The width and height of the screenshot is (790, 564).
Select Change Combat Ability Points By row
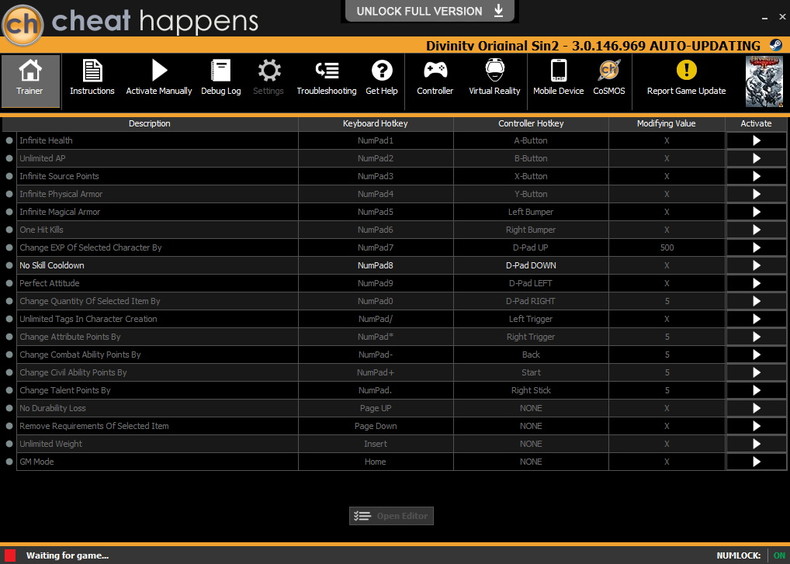(157, 355)
